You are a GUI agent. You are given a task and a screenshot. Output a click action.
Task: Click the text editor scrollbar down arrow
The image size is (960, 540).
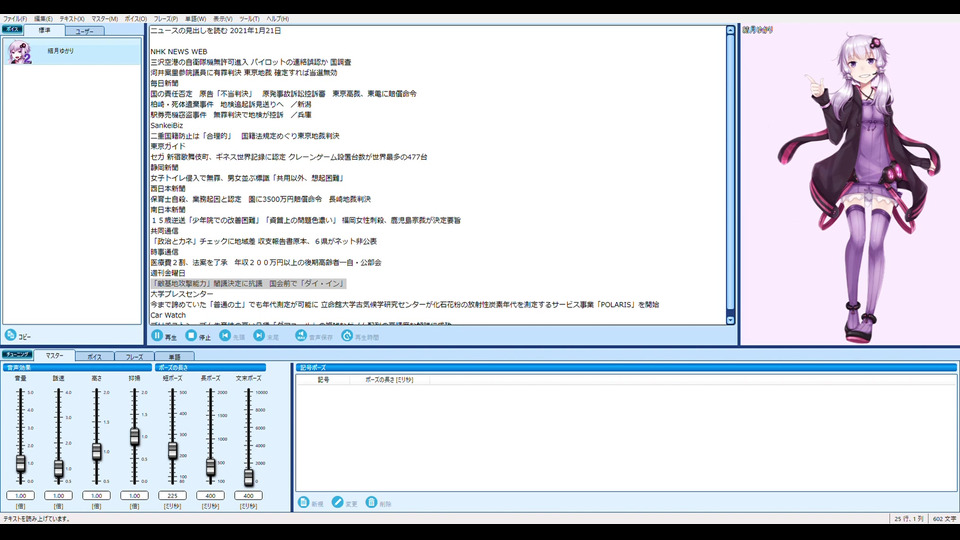point(730,320)
